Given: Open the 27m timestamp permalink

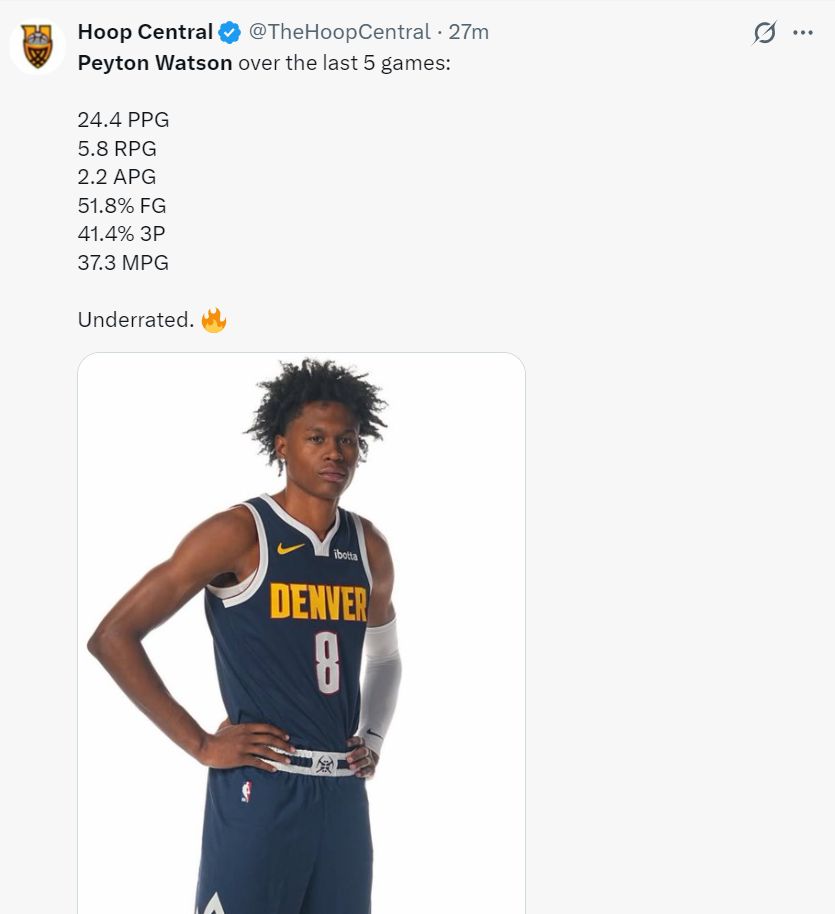Looking at the screenshot, I should tap(469, 32).
